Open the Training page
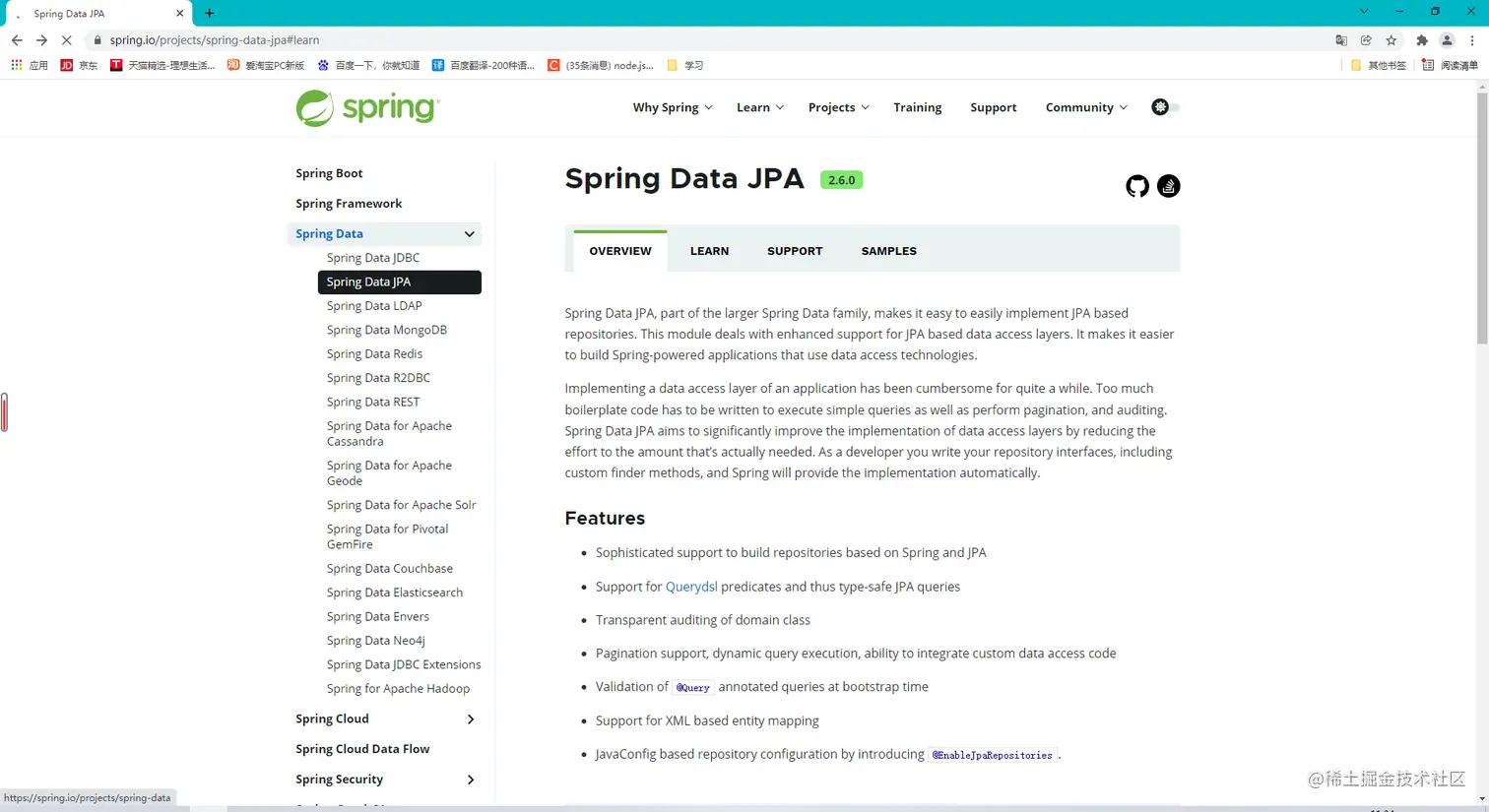The image size is (1489, 812). point(918,107)
